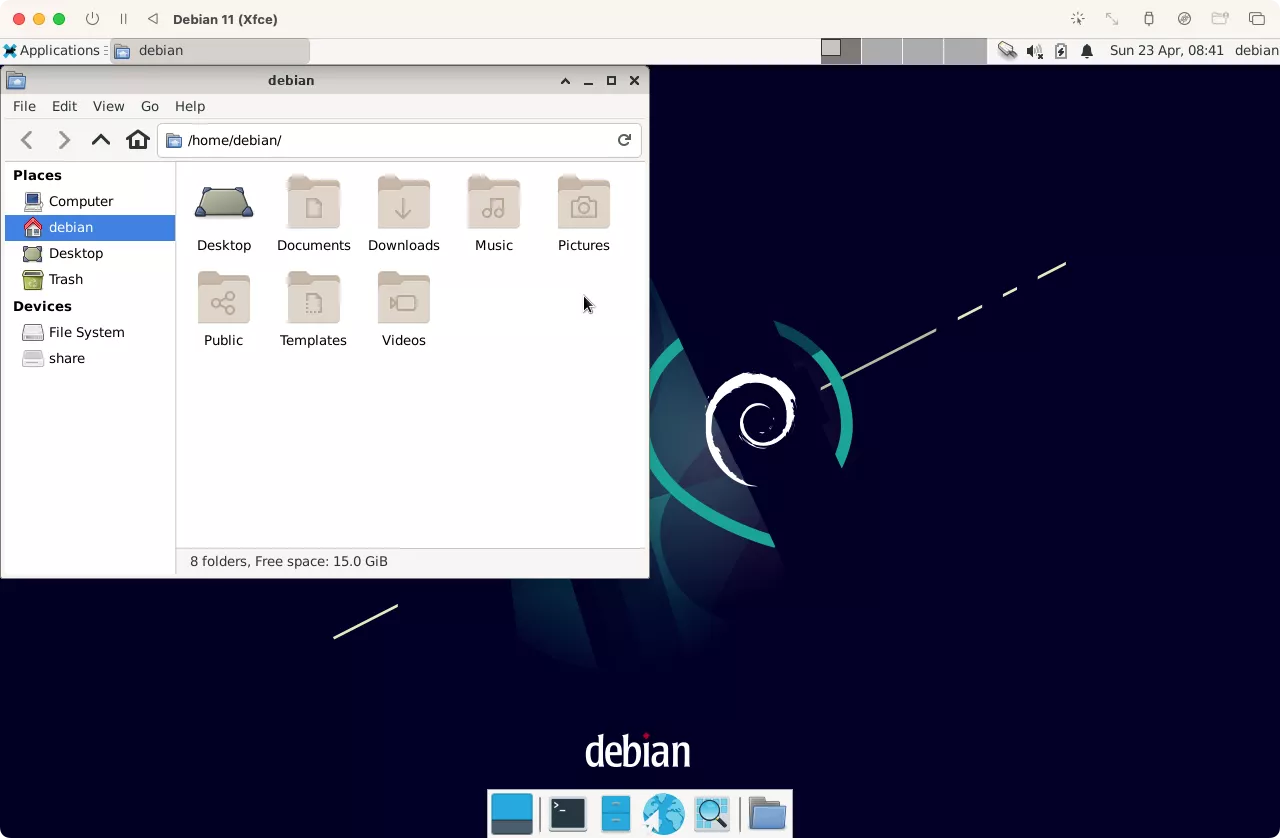
Task: Click the volume icon in top panel
Action: (x=1034, y=51)
